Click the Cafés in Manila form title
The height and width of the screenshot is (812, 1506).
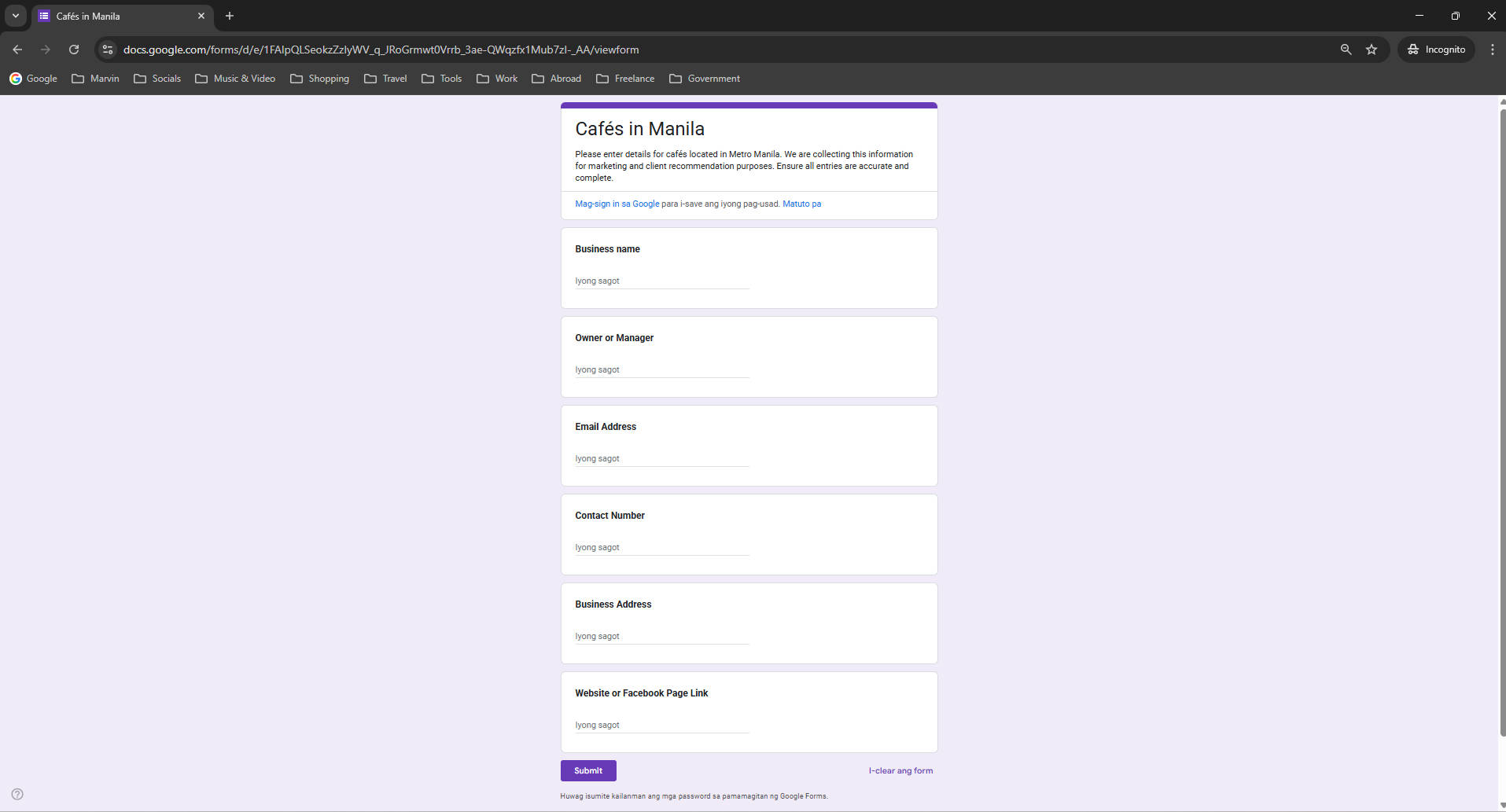point(639,129)
